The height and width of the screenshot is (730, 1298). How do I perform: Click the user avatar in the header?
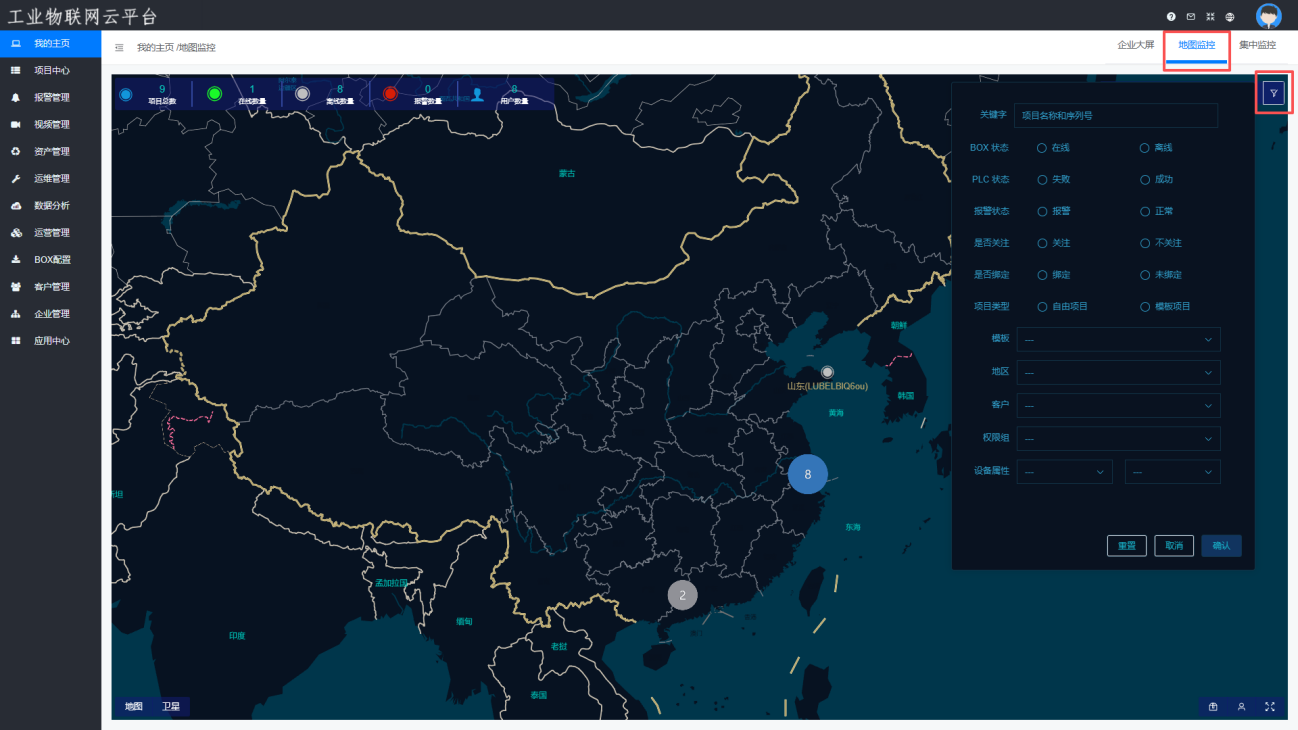[x=1268, y=16]
